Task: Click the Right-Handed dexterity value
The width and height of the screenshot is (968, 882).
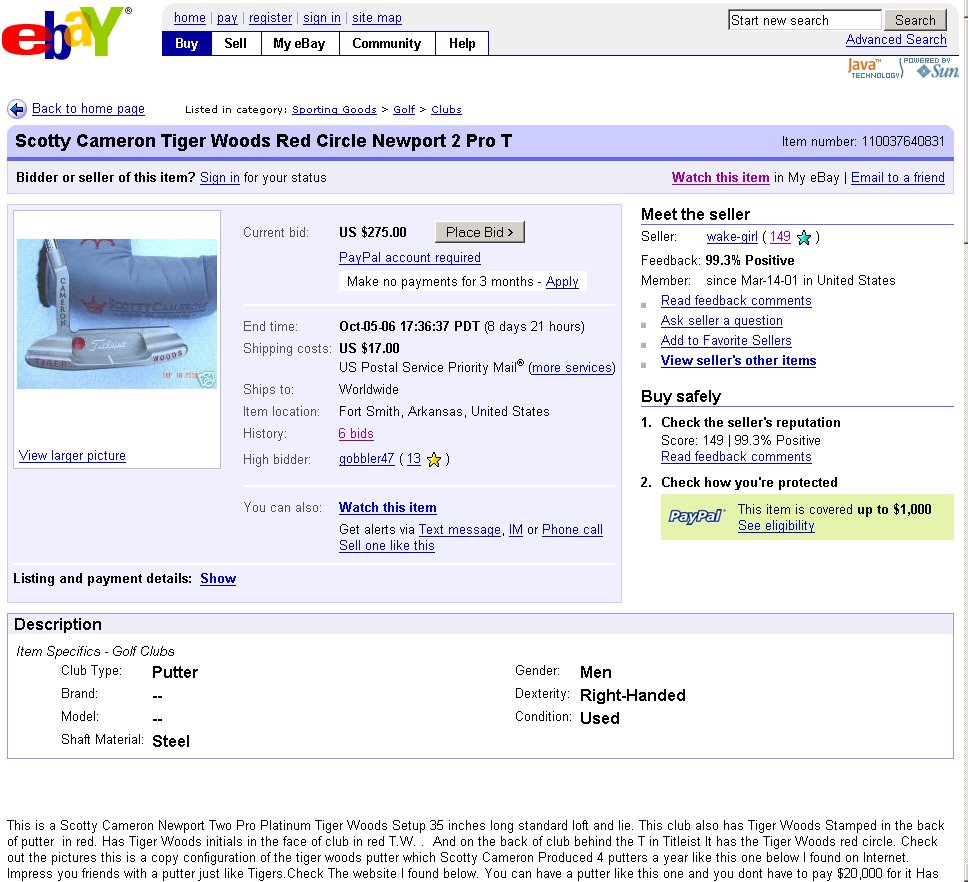Action: pos(633,695)
